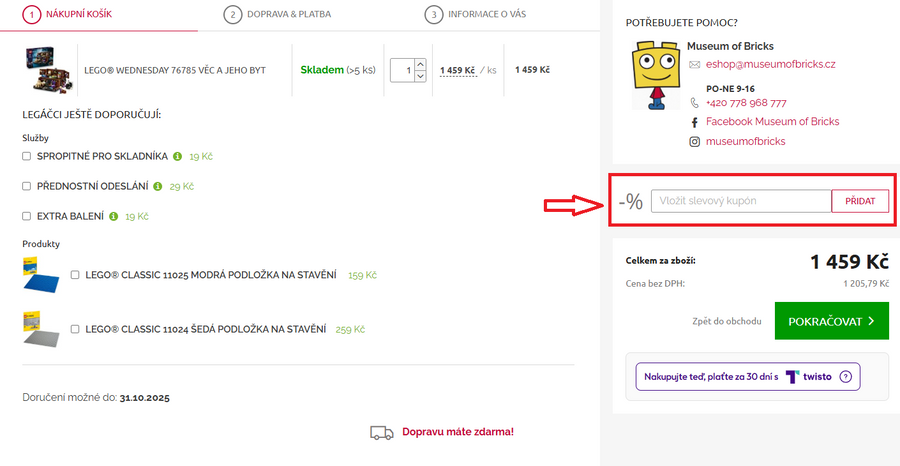Screen dimensions: 900x466
Task: Open museumofbricks Instagram link
Action: pos(746,141)
